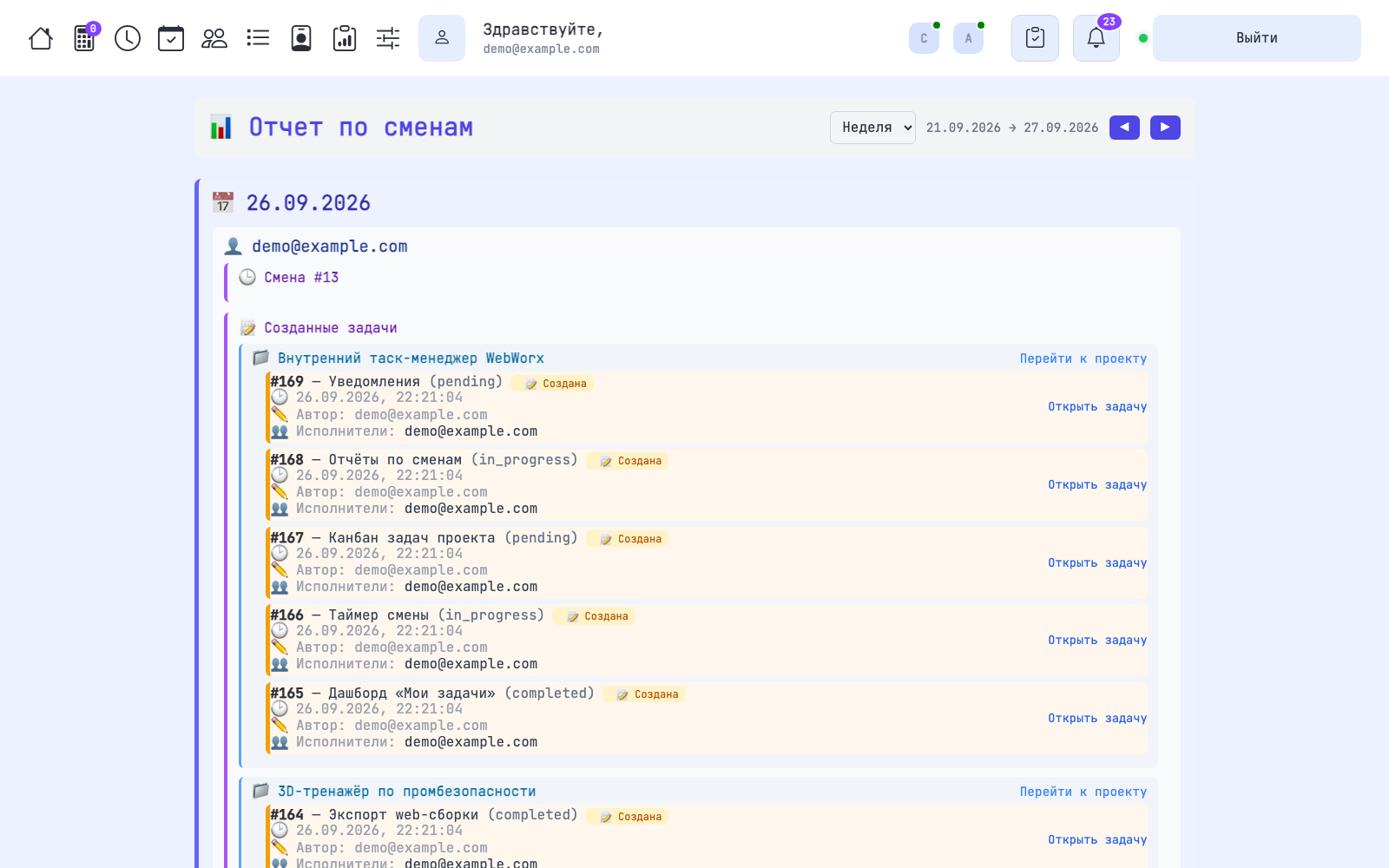Screen dimensions: 1389x868
Task: Click the 'Созданные задачи' section heading
Action: [x=331, y=328]
